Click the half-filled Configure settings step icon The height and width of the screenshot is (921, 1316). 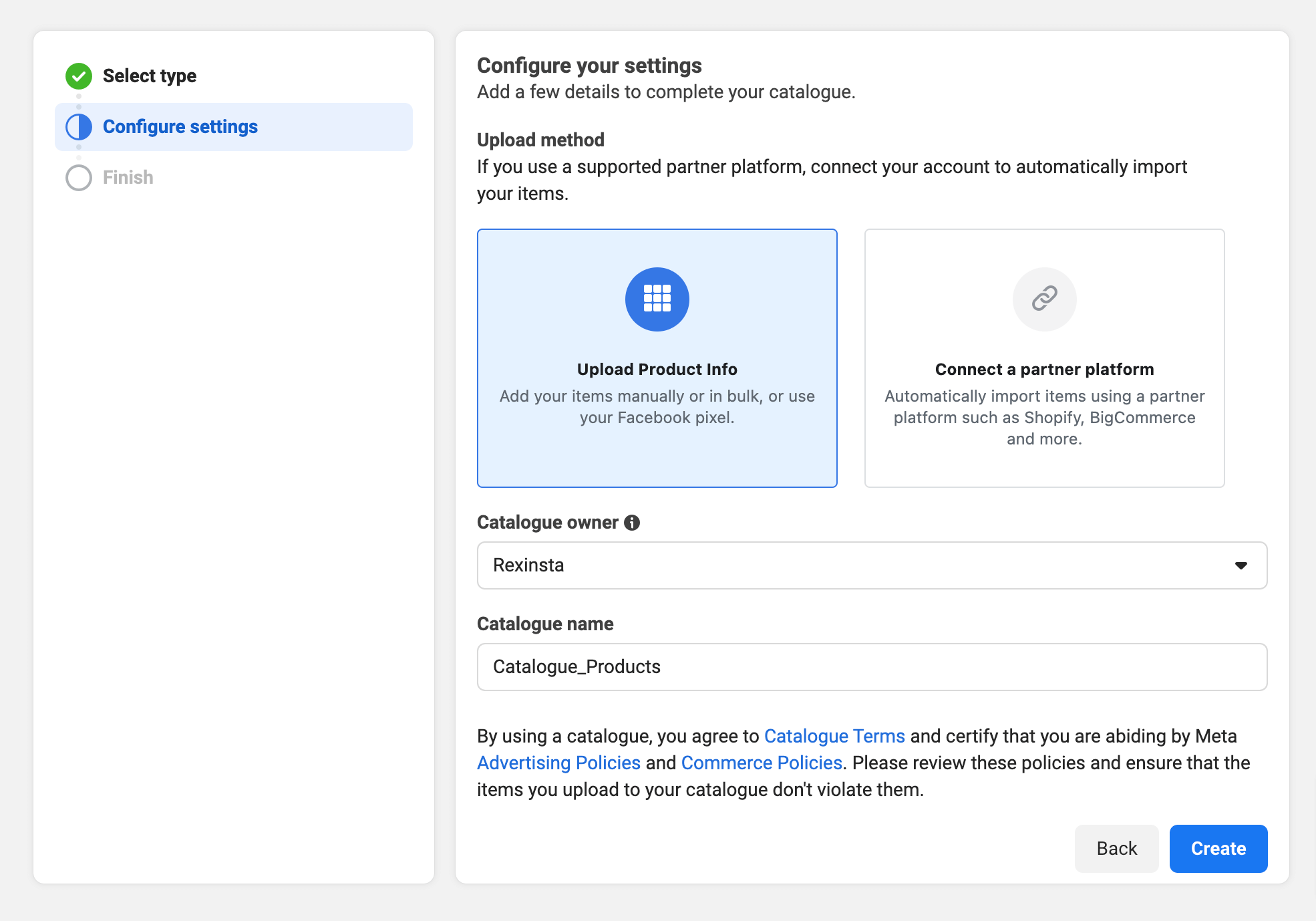click(x=79, y=127)
